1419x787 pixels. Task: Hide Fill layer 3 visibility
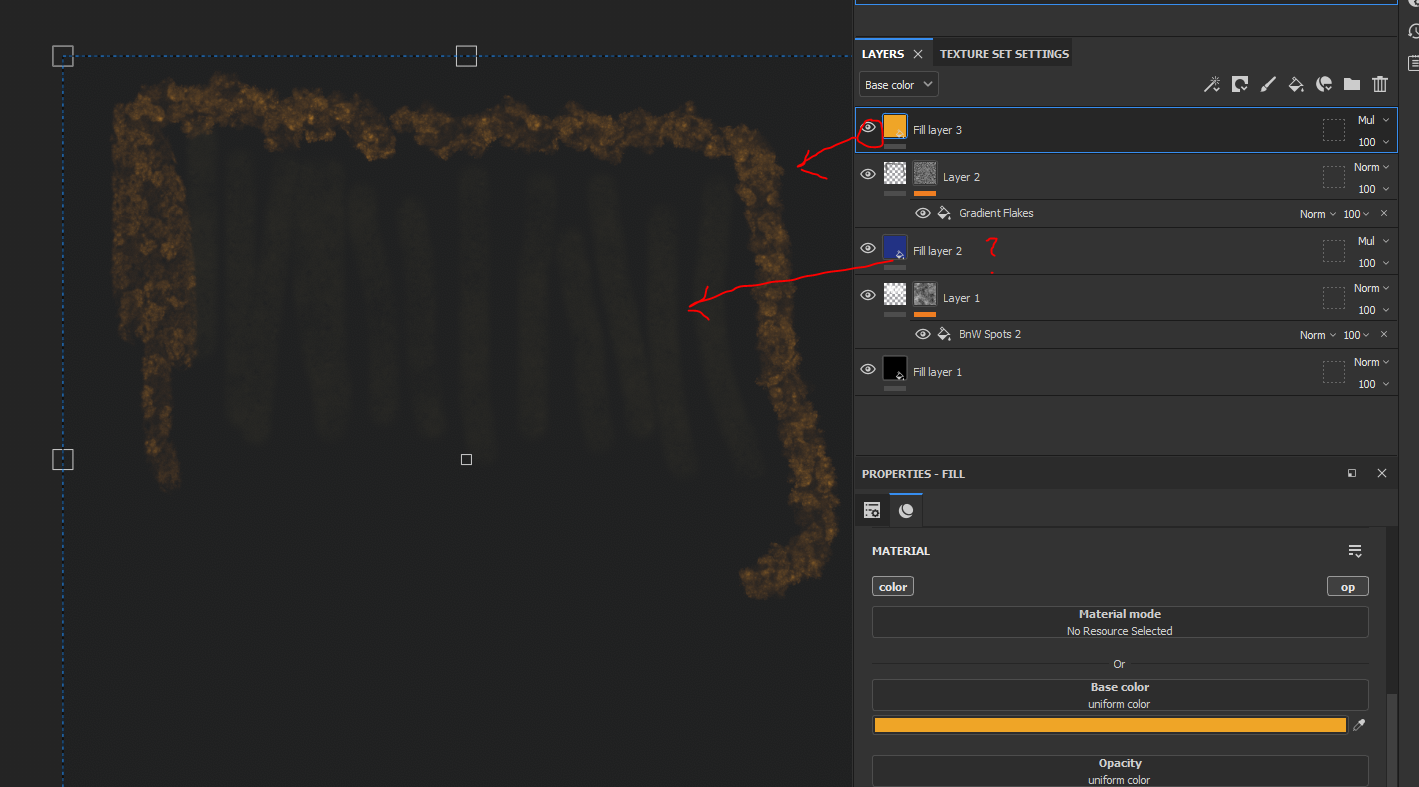coord(868,126)
